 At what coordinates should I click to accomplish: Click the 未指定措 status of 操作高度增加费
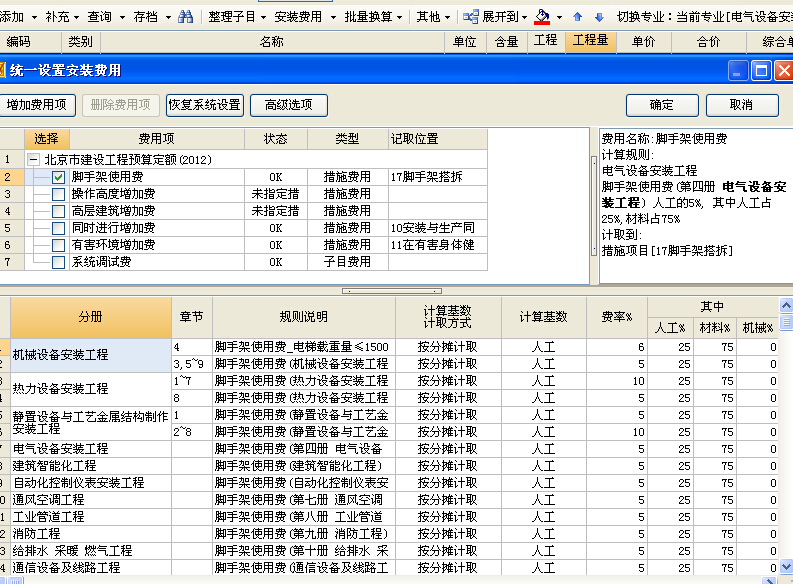click(x=276, y=194)
